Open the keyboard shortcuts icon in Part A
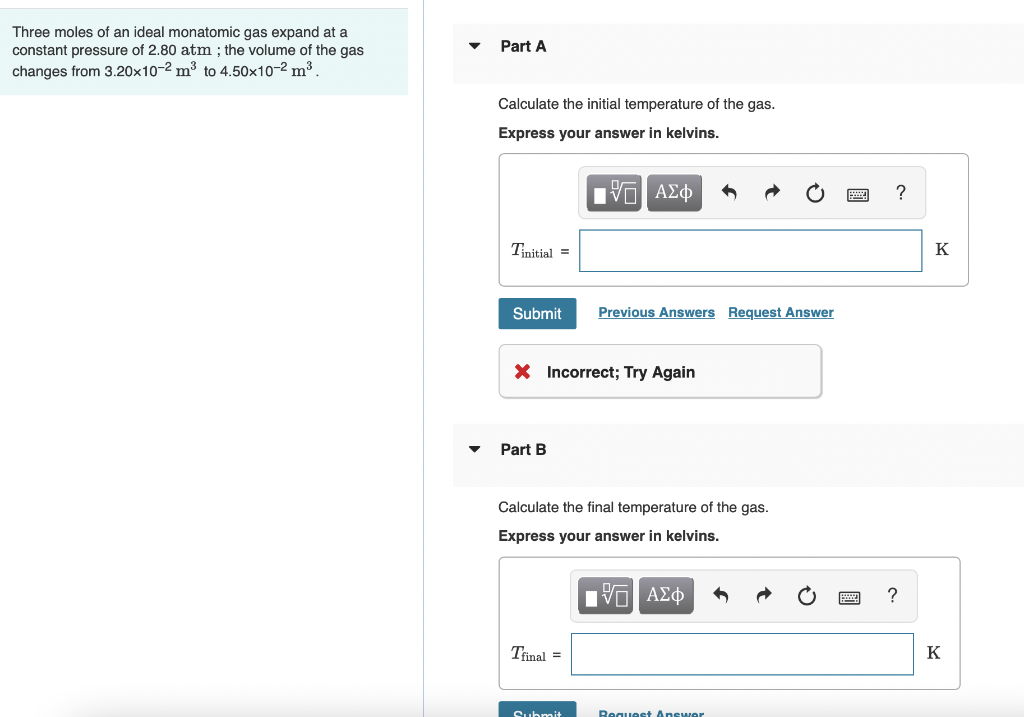 point(857,193)
